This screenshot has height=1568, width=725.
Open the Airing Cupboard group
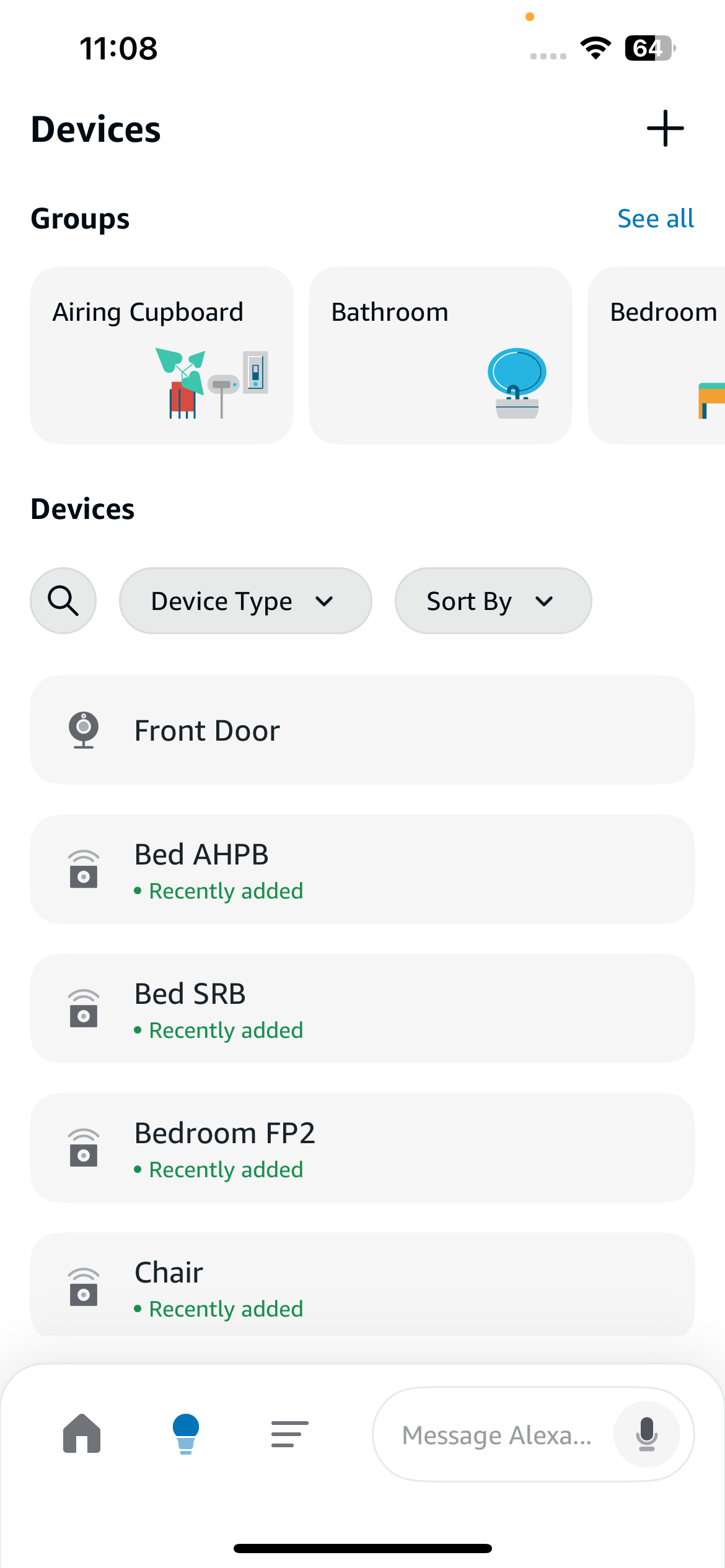tap(162, 355)
